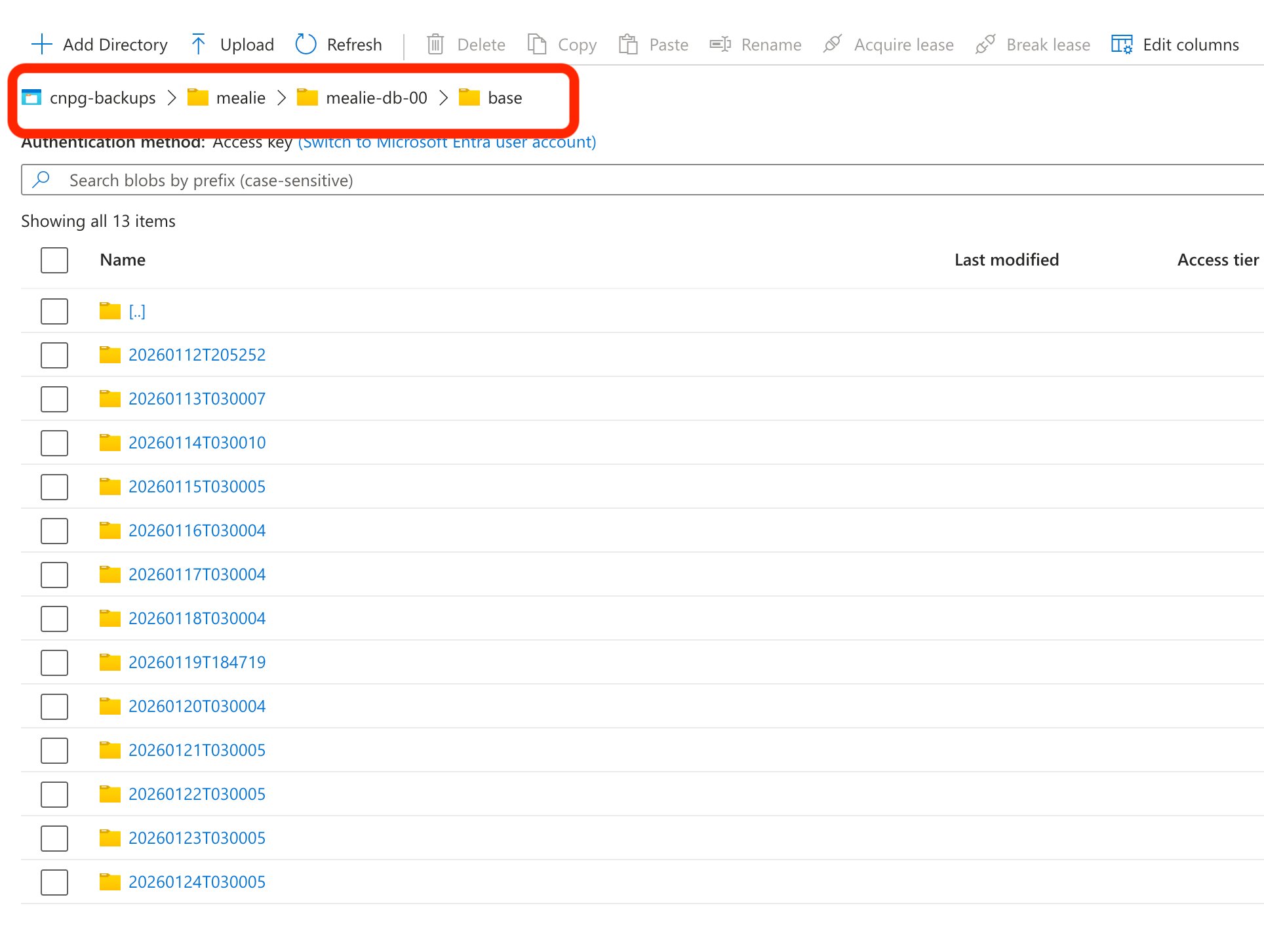This screenshot has height=952, width=1264.
Task: Click the Acquire lease icon
Action: [x=833, y=45]
